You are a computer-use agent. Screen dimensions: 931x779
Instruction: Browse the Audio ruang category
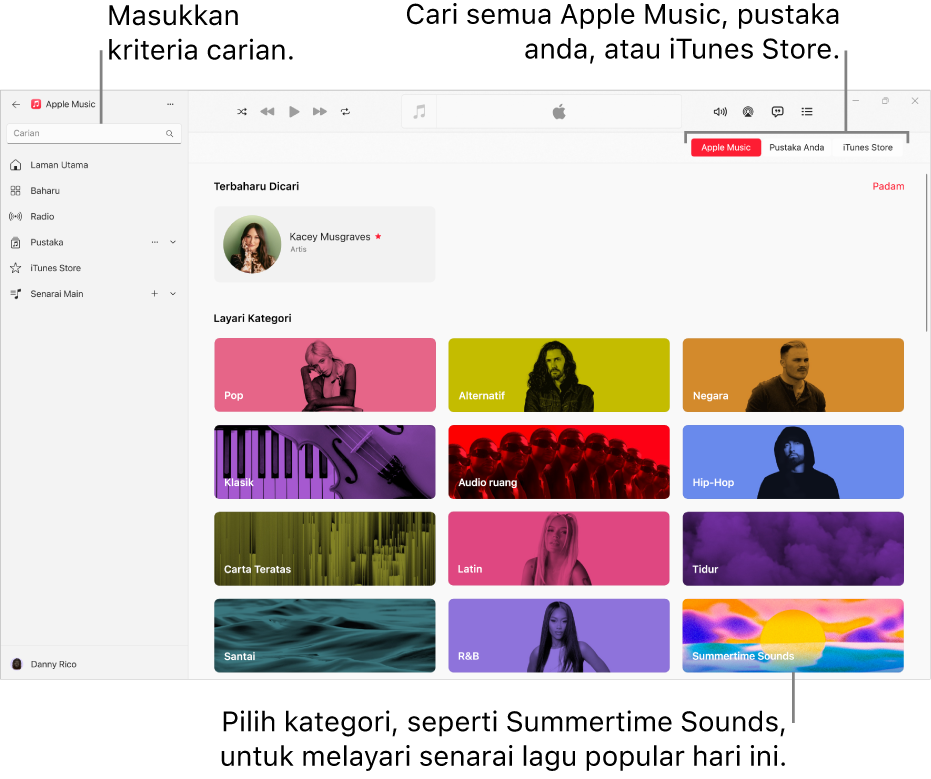pos(559,462)
